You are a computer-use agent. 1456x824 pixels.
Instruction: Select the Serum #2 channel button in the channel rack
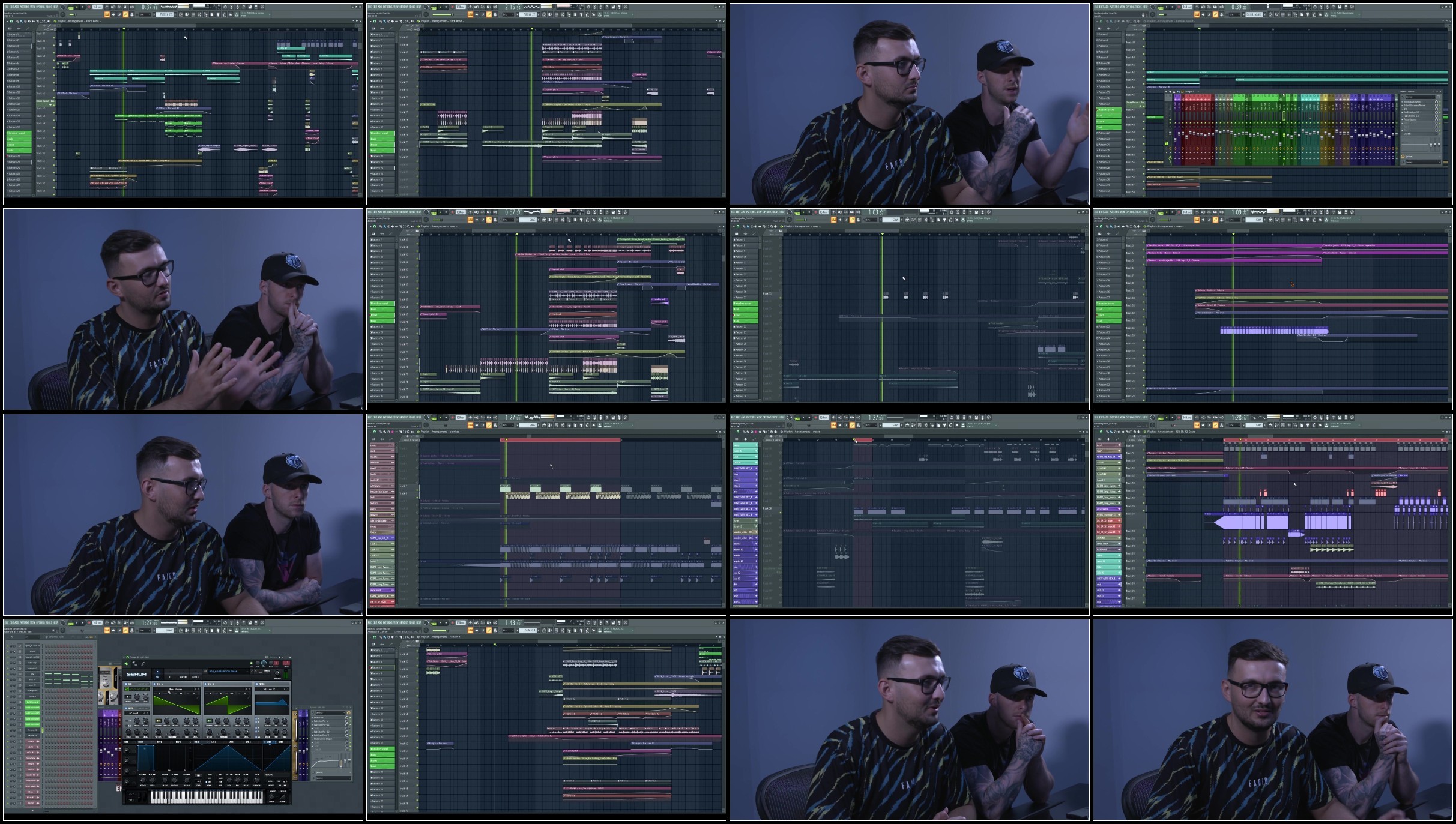point(32,730)
